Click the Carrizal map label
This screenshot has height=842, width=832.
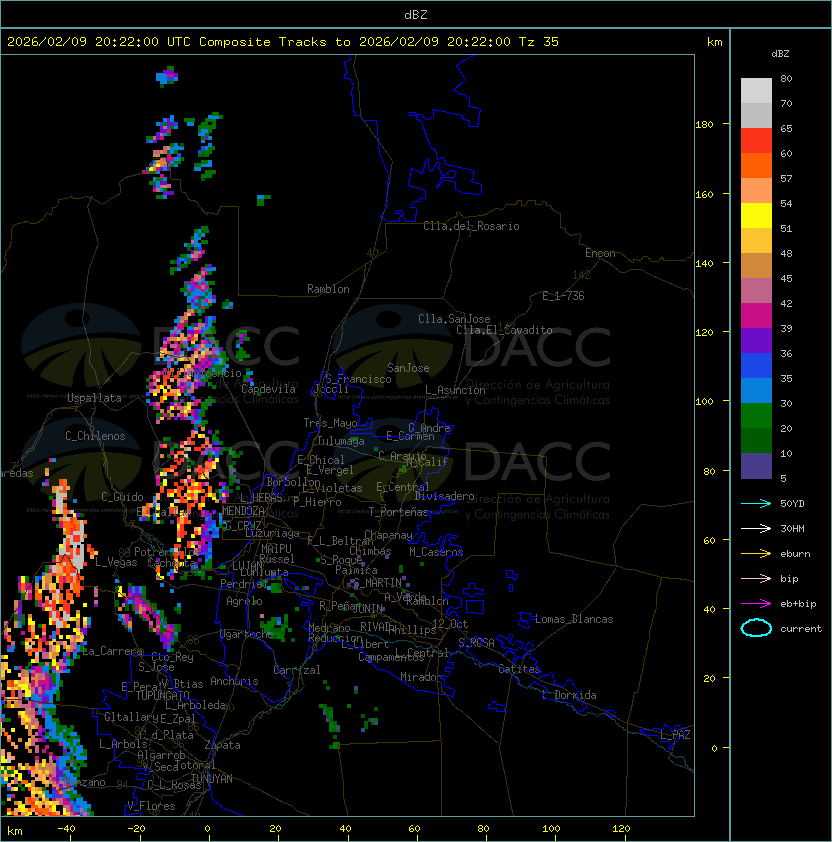[x=296, y=670]
